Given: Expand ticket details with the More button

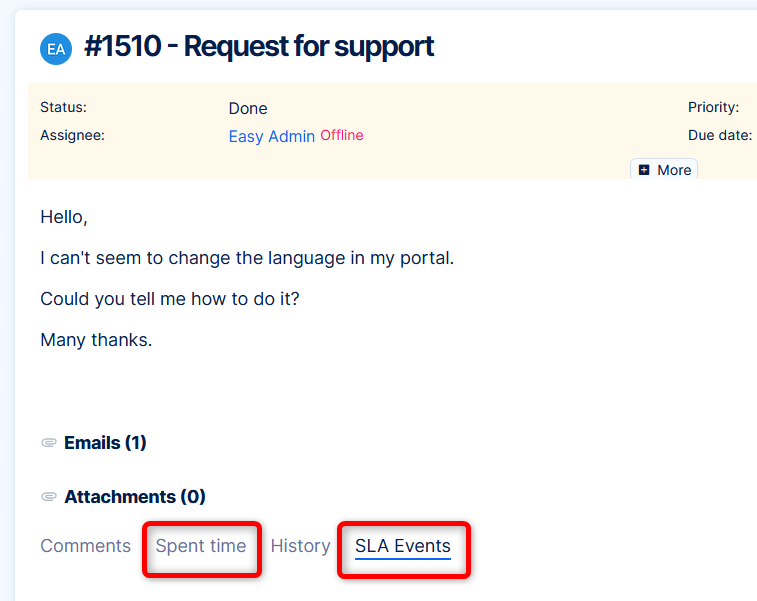Looking at the screenshot, I should pyautogui.click(x=664, y=170).
